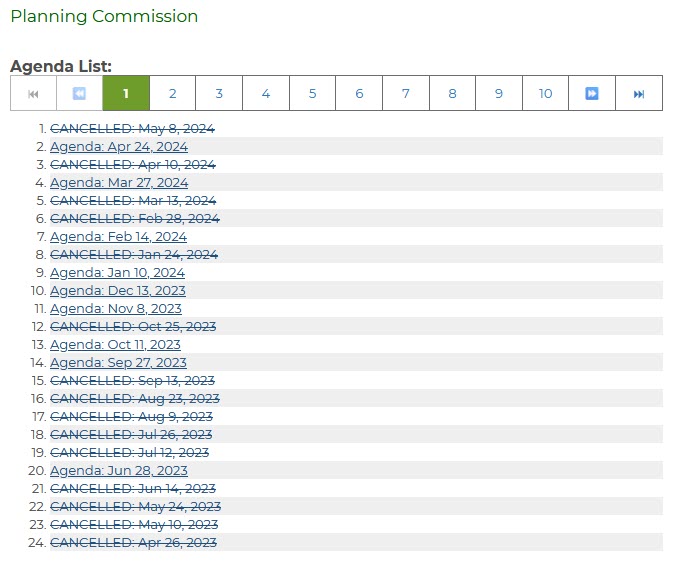Navigate to page 7 in pagination
687x586 pixels.
pos(406,93)
